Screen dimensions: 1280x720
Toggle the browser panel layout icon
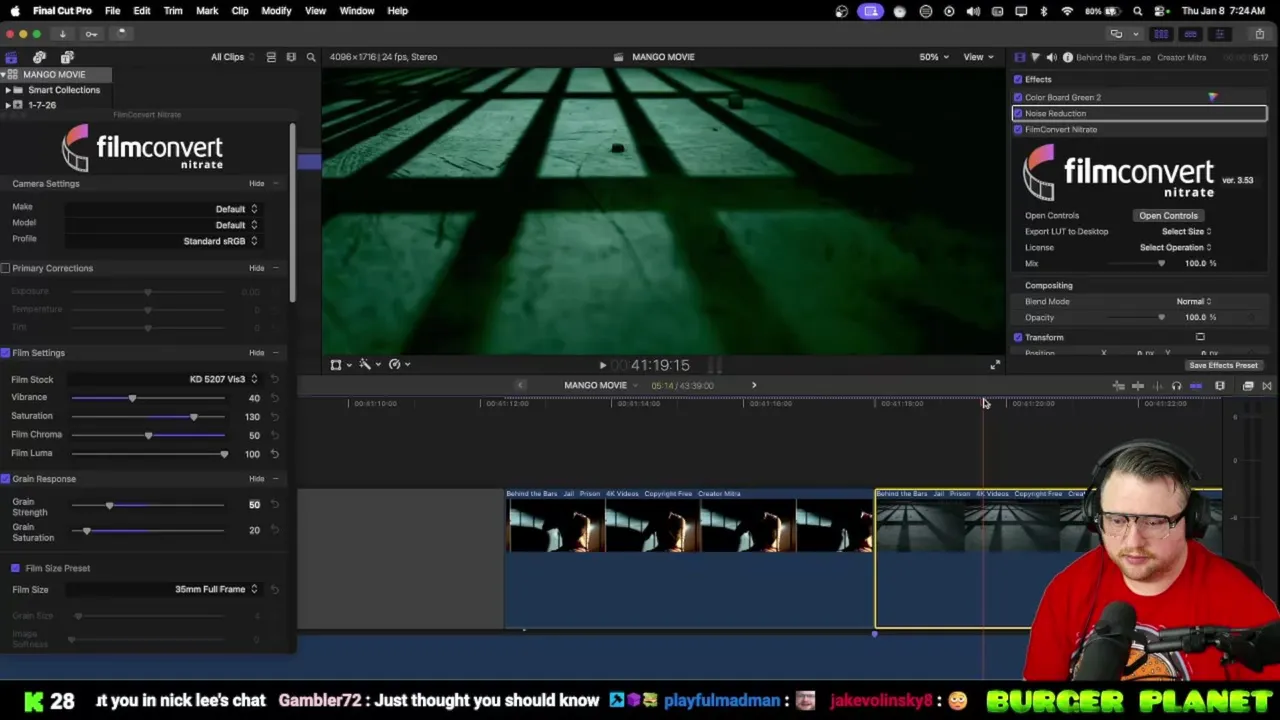(1161, 34)
